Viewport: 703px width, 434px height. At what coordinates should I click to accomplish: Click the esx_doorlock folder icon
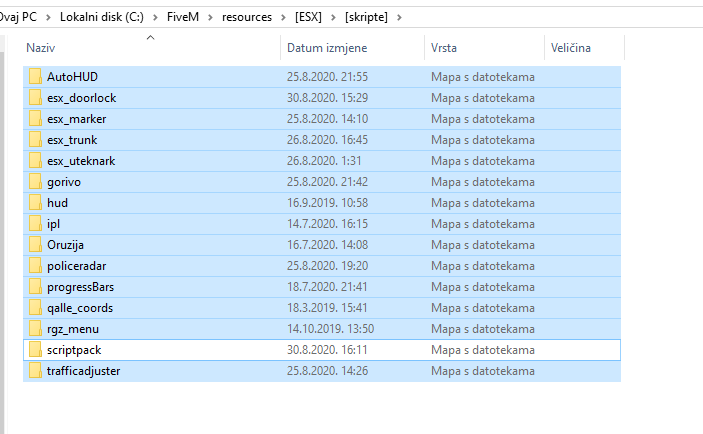tap(35, 98)
